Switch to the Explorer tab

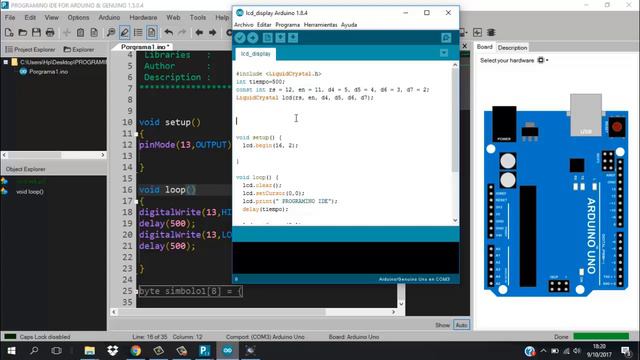tap(79, 49)
